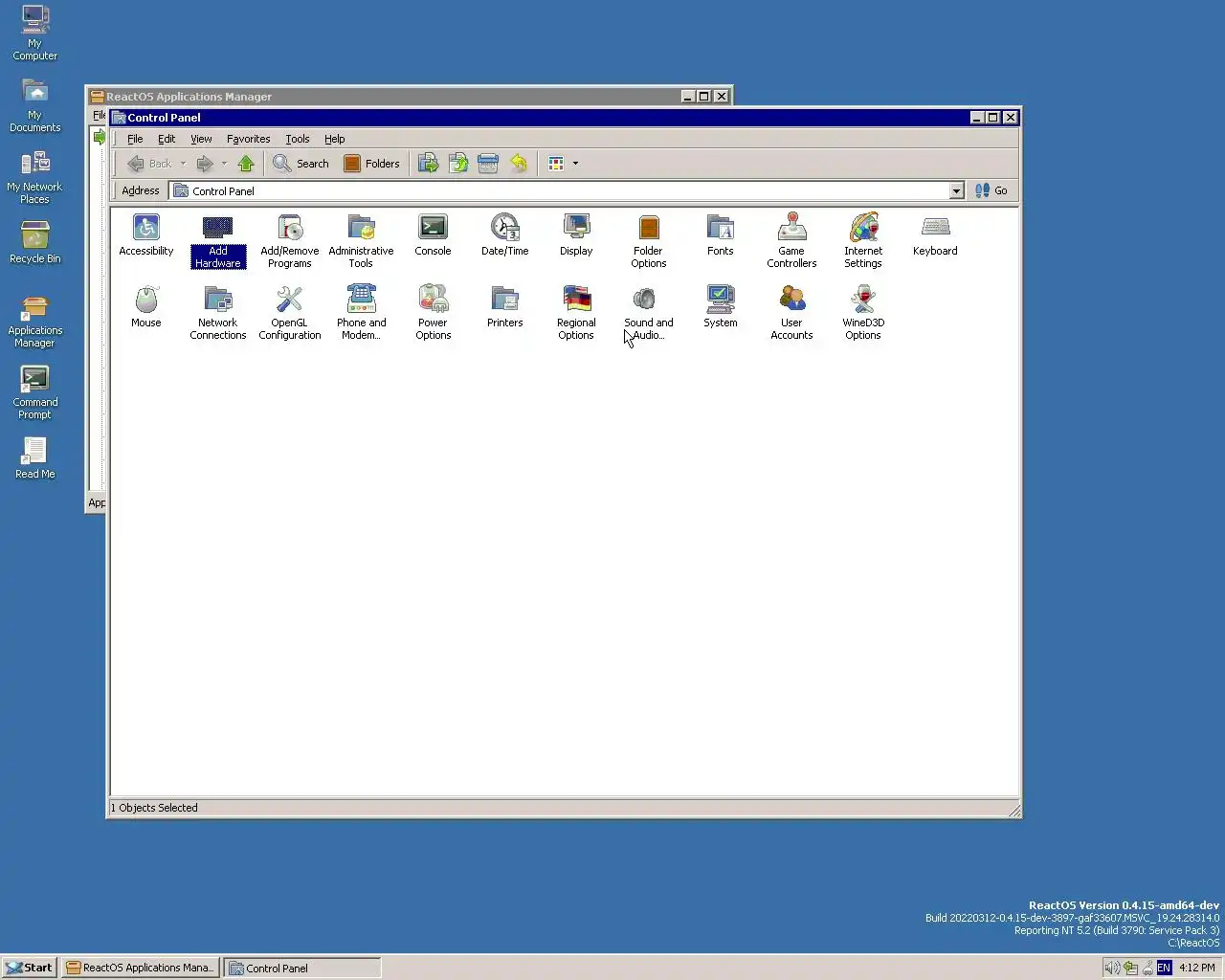
Task: Open Add/Remove Programs
Action: pyautogui.click(x=289, y=241)
